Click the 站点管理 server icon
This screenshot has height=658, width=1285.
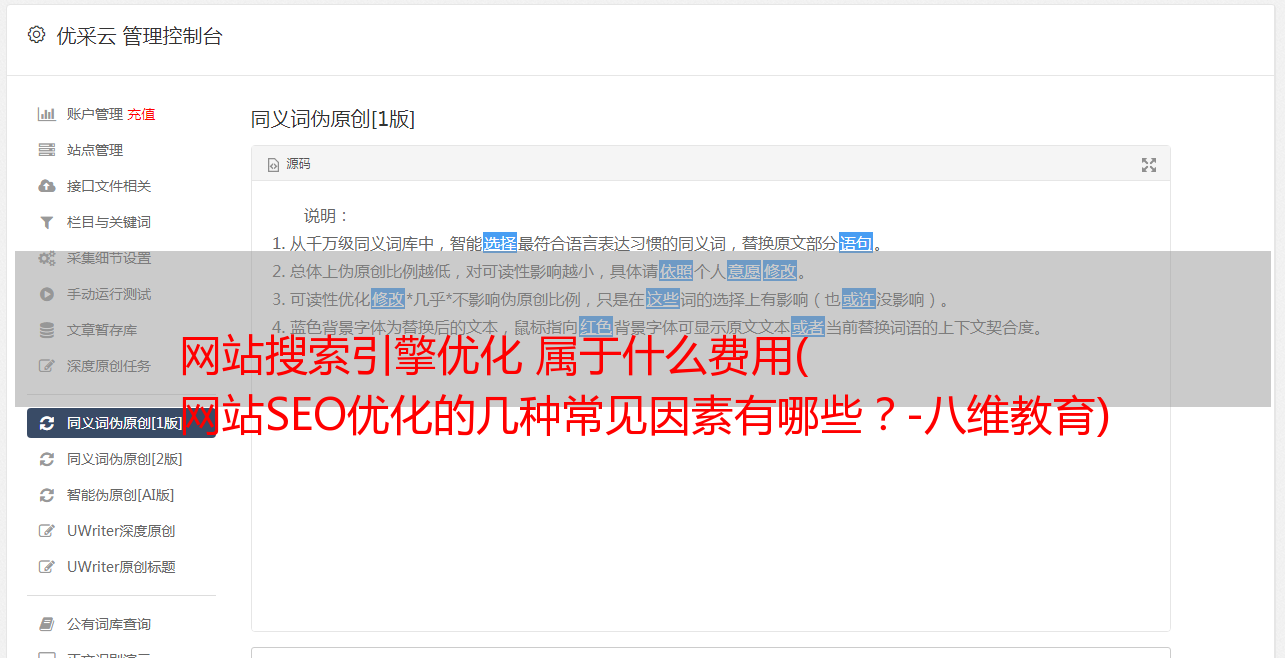[x=46, y=150]
